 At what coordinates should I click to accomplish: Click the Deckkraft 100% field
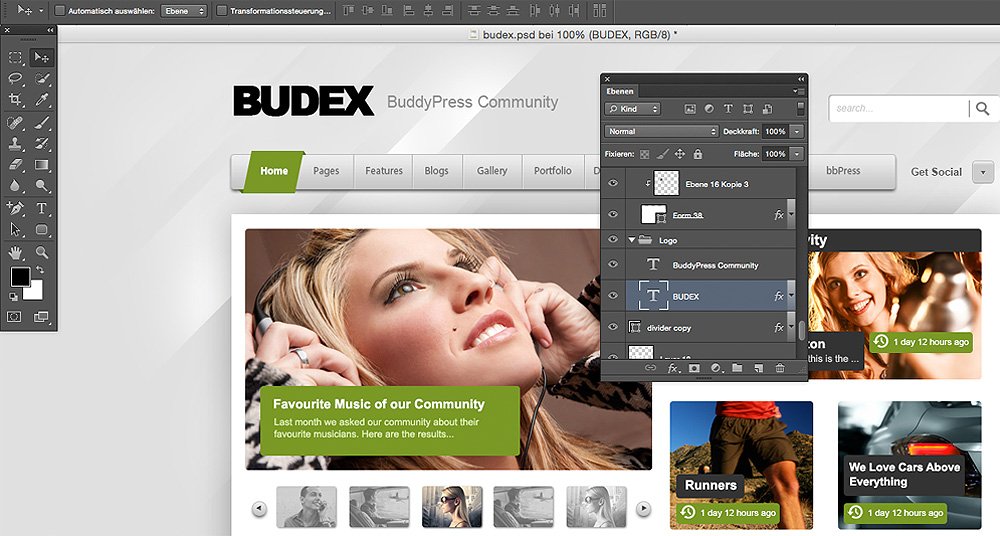point(776,131)
